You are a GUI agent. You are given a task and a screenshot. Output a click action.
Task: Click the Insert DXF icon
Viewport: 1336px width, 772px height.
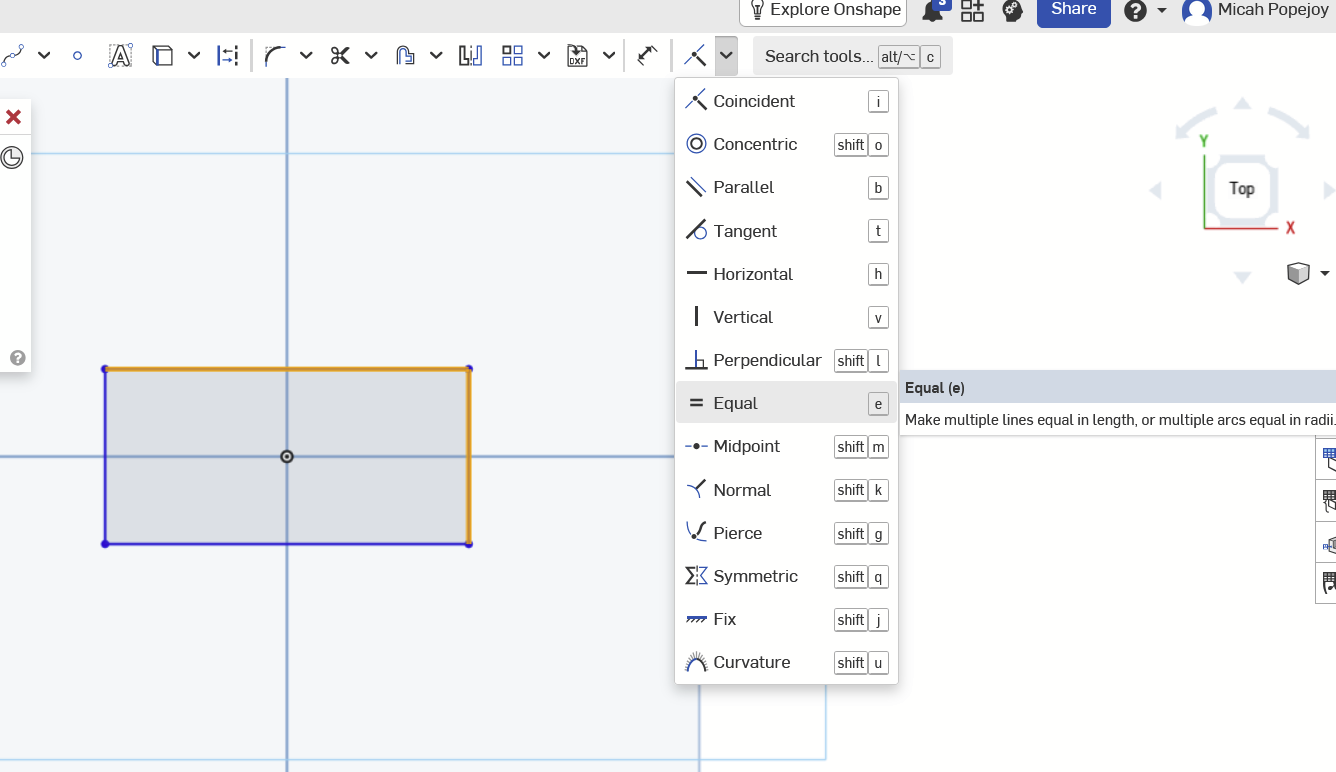(577, 56)
